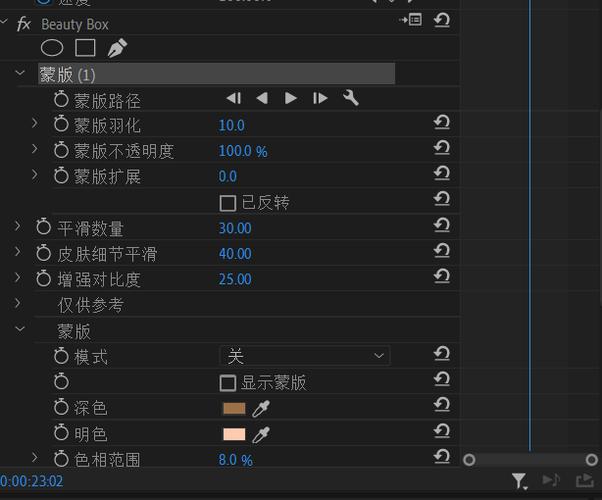This screenshot has height=500, width=602.
Task: Click the 0:00:23:02 timecode field
Action: coord(31,481)
